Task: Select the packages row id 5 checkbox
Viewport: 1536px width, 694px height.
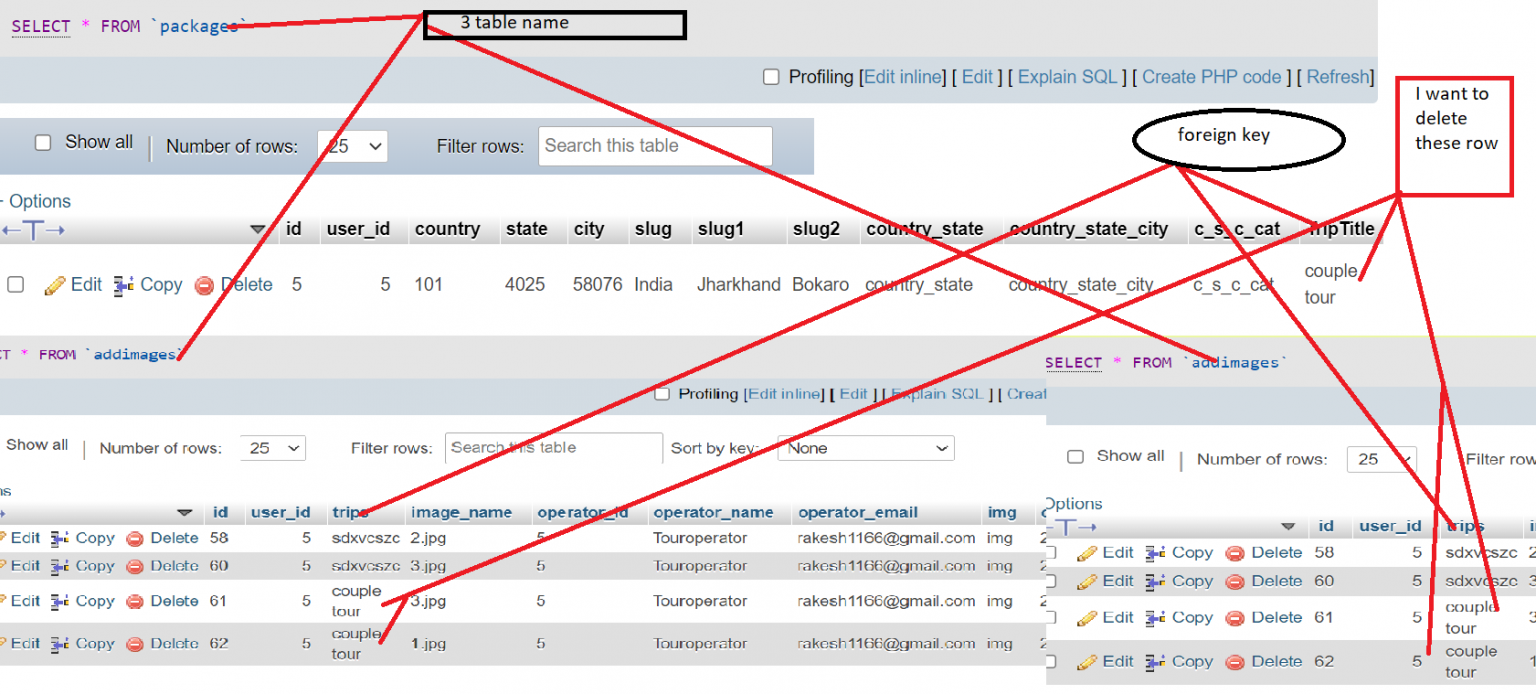Action: (x=15, y=285)
